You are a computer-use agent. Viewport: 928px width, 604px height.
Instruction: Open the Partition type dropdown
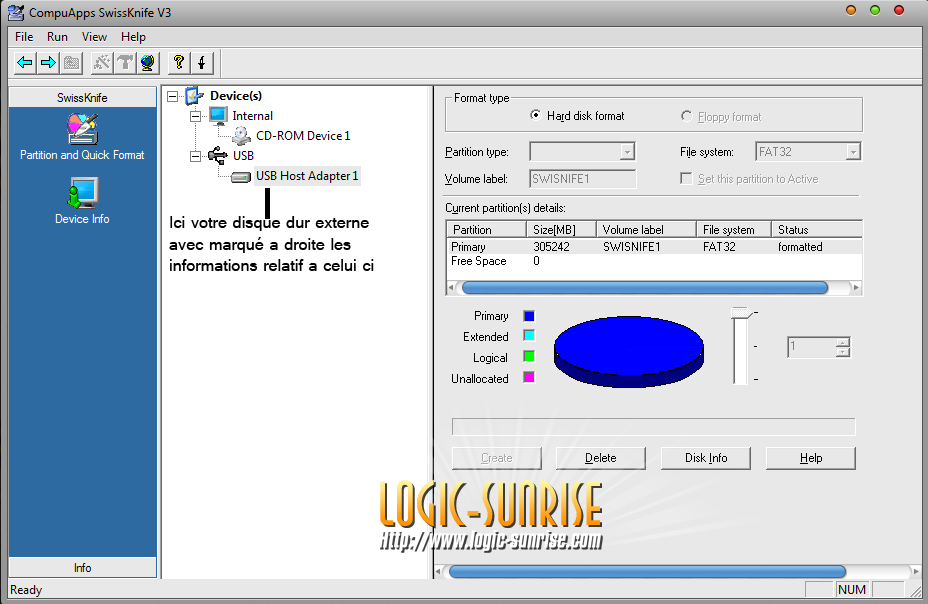627,152
